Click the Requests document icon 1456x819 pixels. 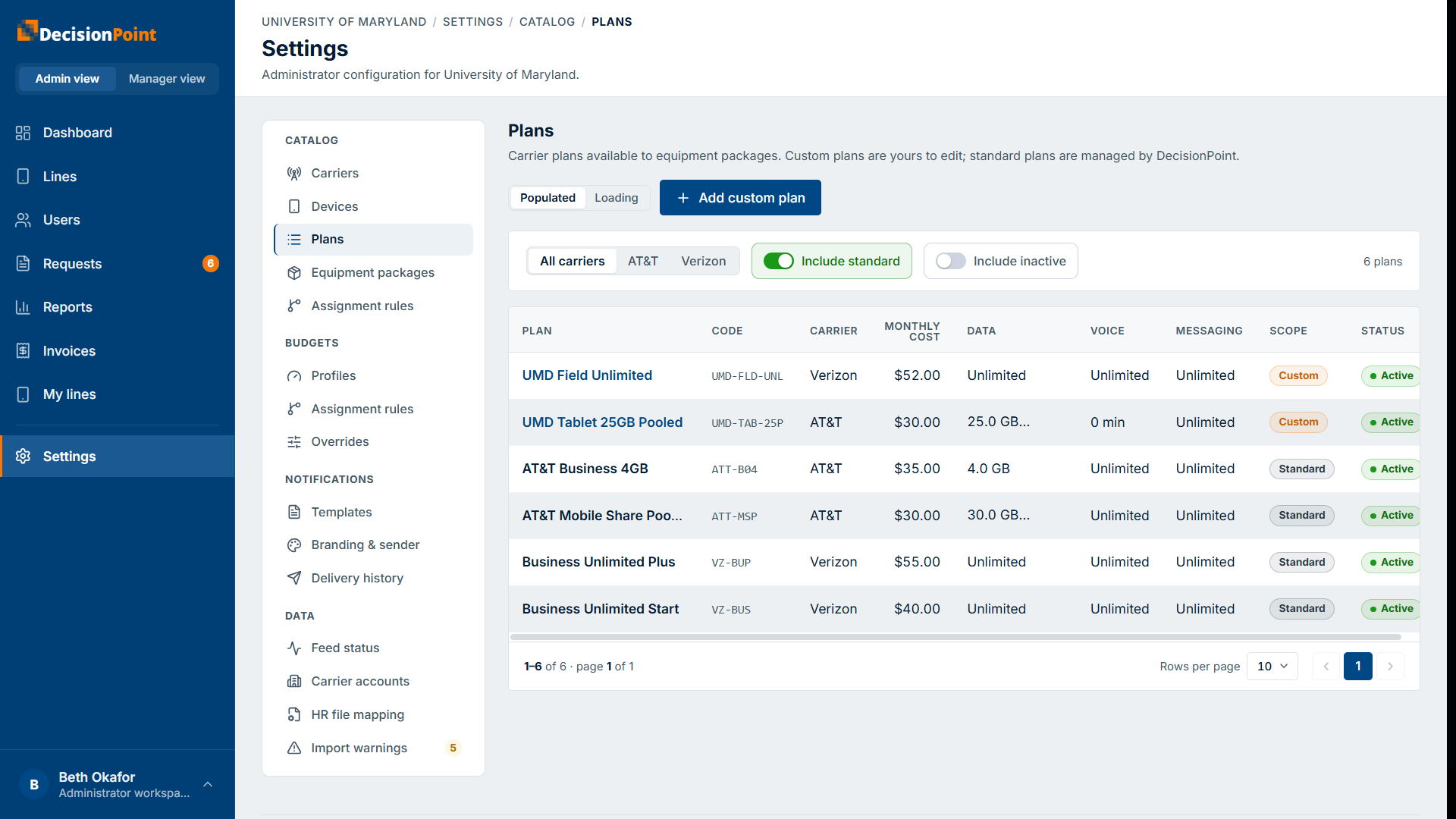(23, 264)
